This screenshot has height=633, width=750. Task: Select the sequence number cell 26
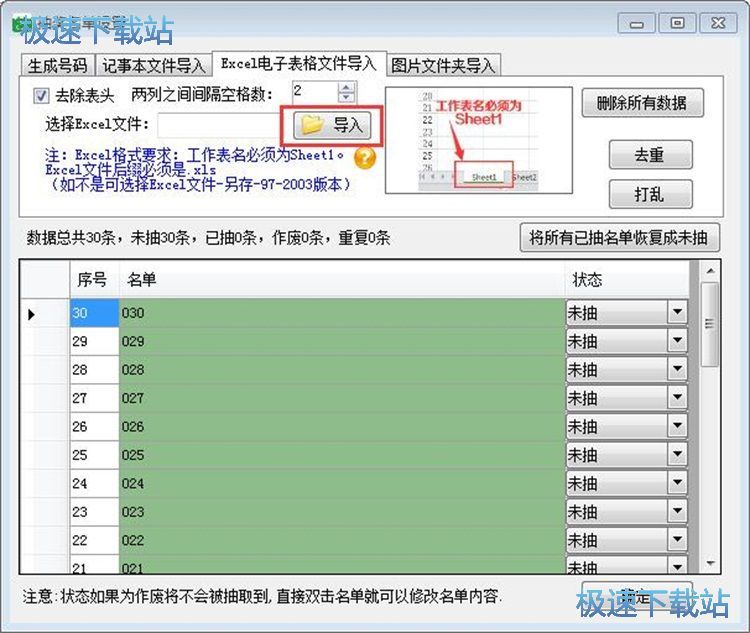pos(94,426)
